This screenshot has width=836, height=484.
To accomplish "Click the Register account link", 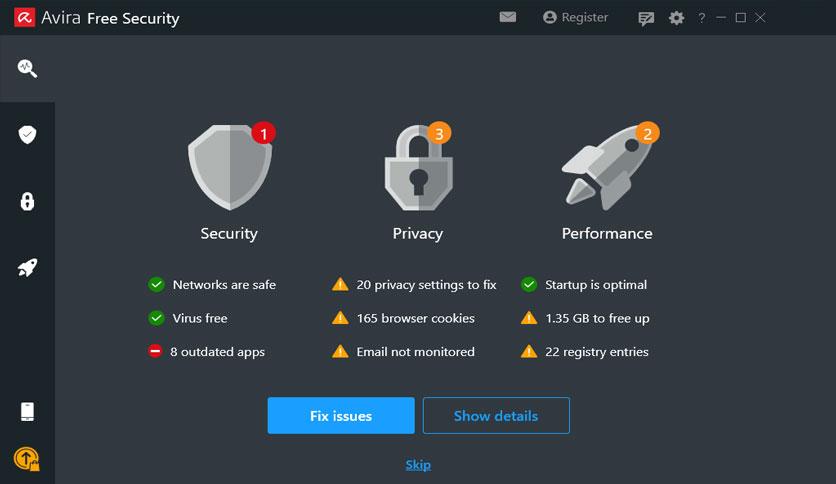I will tap(575, 18).
